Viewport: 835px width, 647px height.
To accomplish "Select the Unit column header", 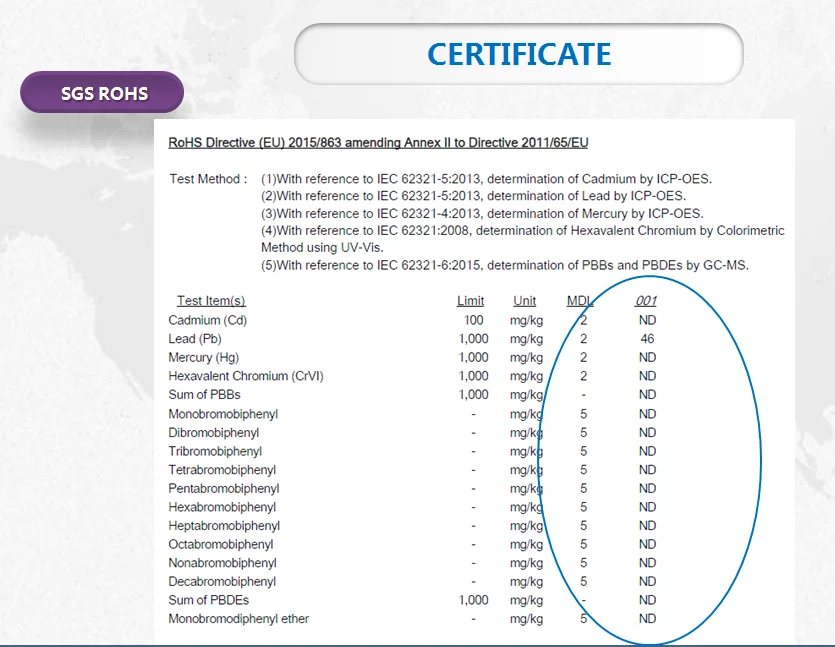I will click(525, 301).
